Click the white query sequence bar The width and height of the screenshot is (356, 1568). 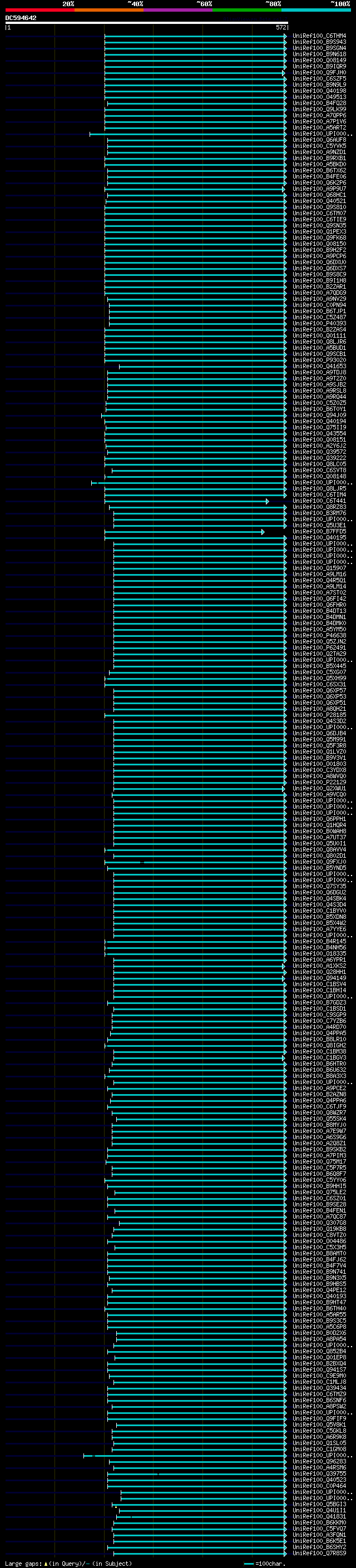(x=146, y=22)
